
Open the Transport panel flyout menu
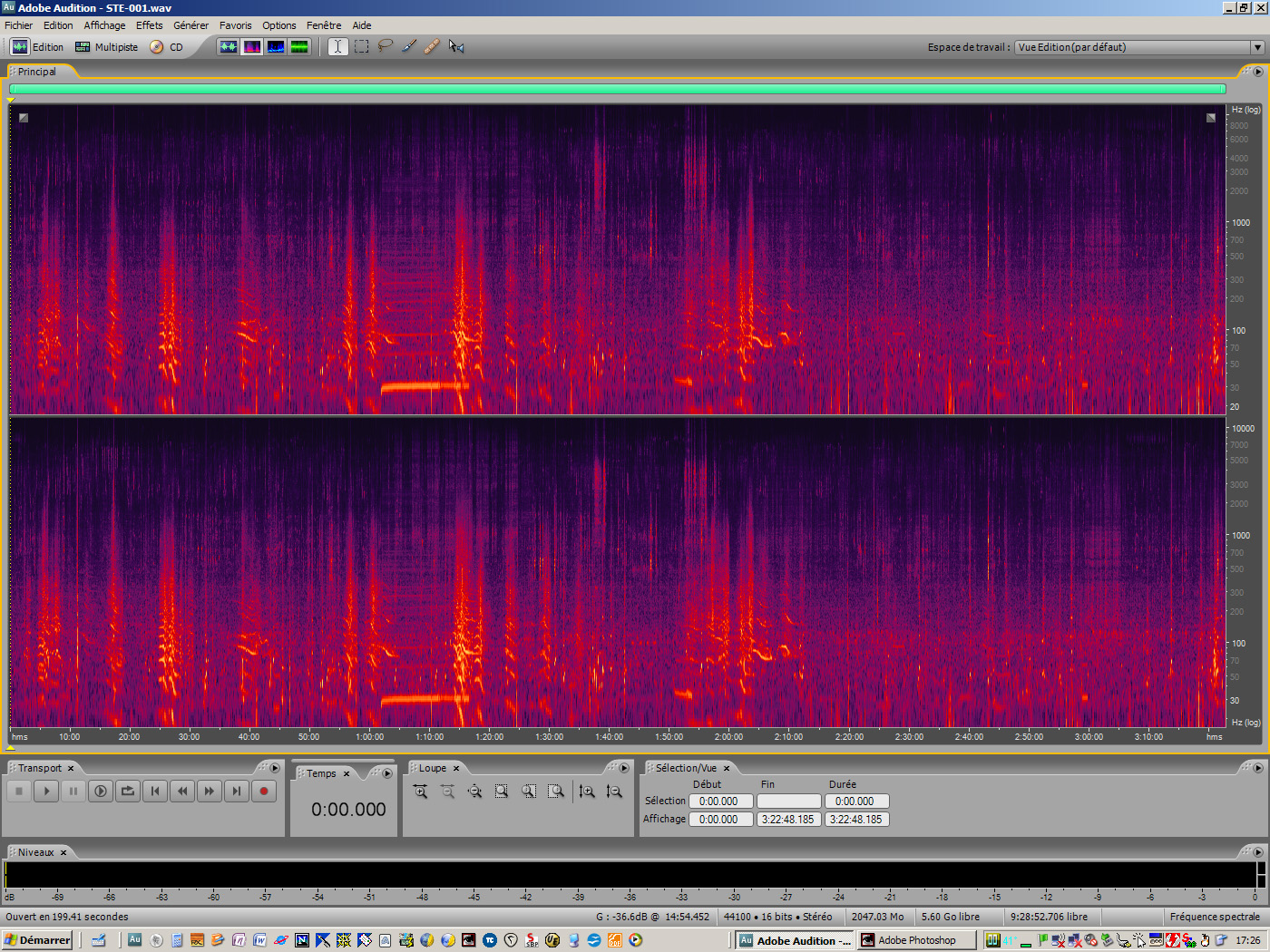(275, 768)
